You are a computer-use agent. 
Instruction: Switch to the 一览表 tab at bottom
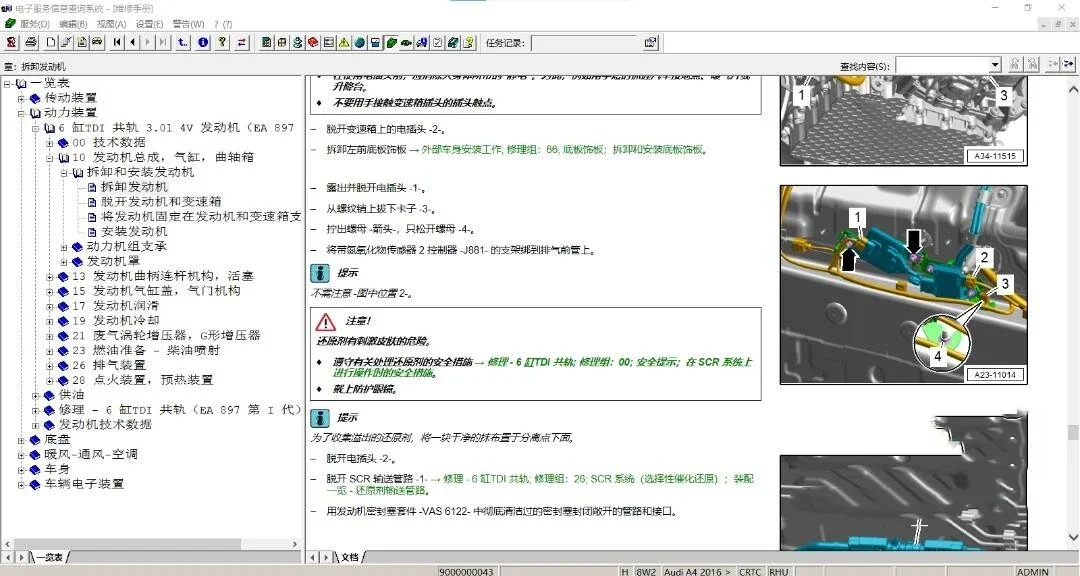point(50,557)
